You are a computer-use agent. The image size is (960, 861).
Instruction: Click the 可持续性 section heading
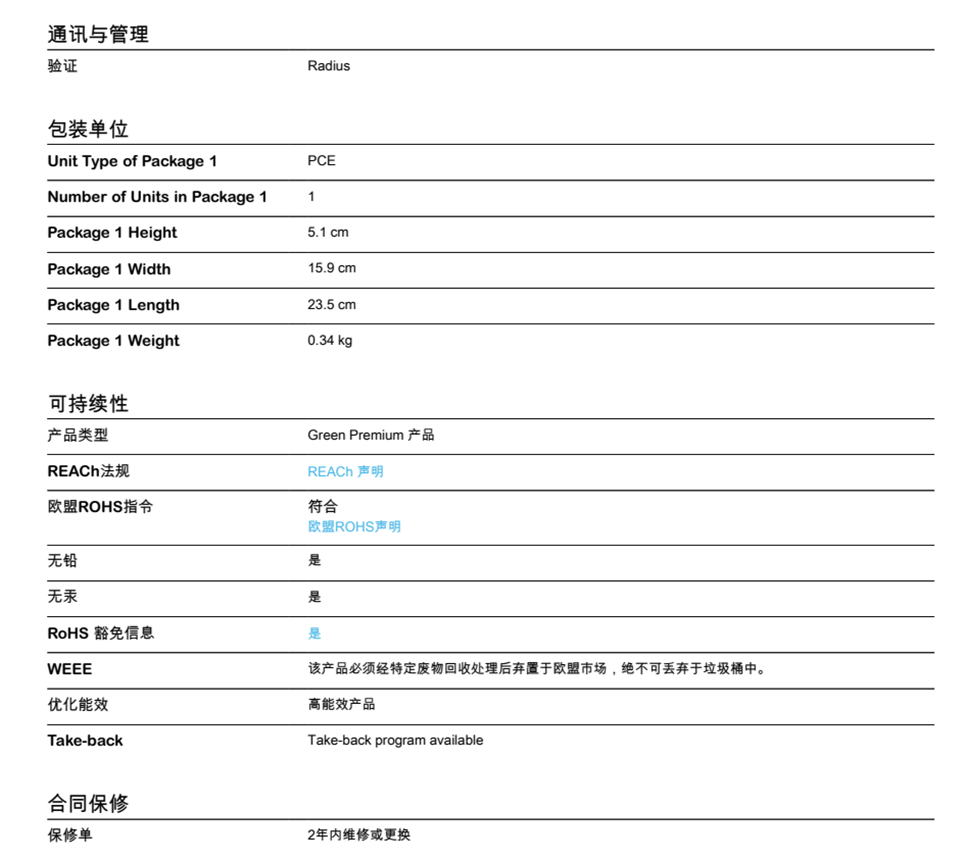[88, 404]
